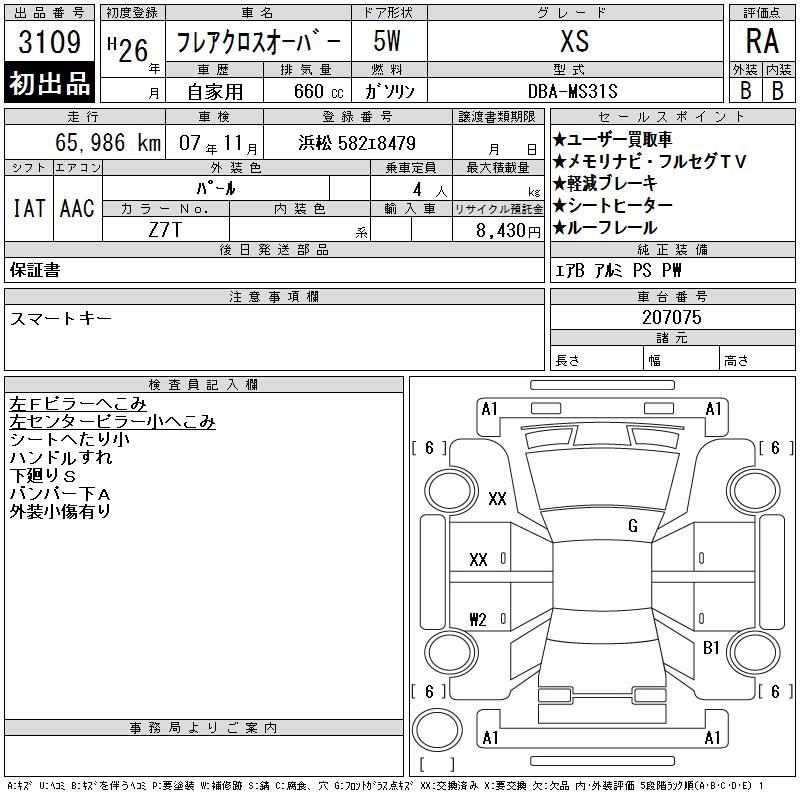
Task: Click the B1 mark on car diagram
Action: [711, 648]
